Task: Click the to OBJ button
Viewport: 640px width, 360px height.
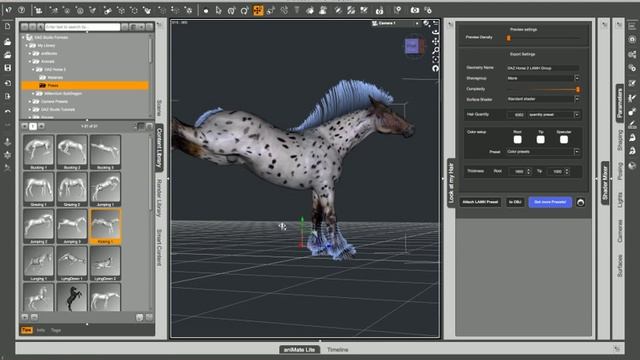Action: [x=515, y=202]
